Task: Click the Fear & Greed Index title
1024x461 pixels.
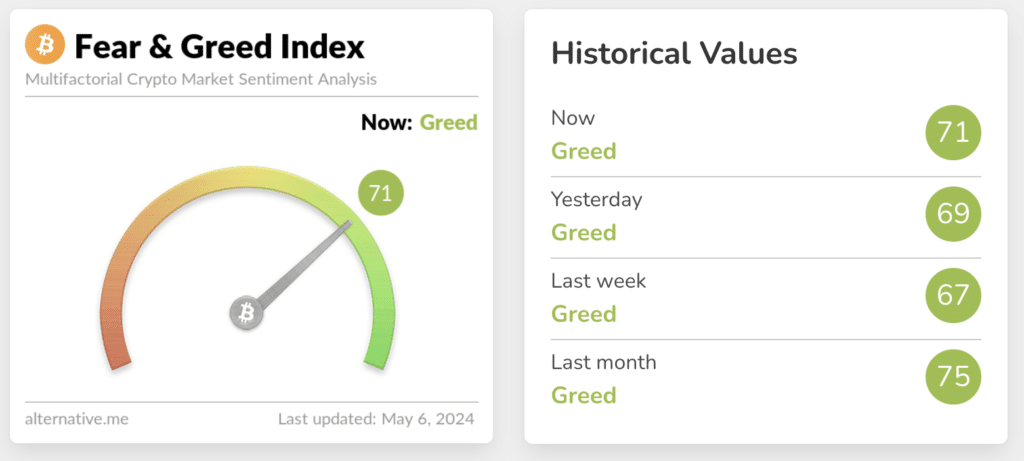Action: point(220,46)
